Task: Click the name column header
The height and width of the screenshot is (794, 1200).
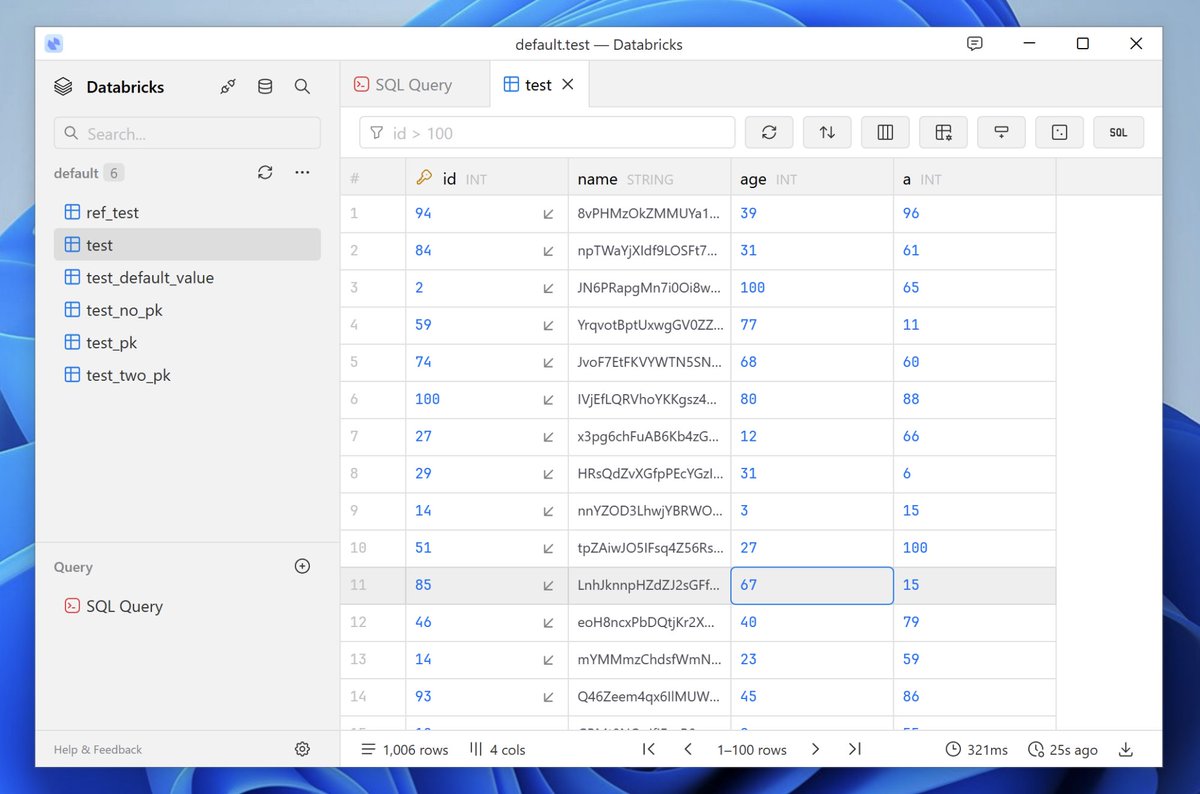Action: pos(649,179)
